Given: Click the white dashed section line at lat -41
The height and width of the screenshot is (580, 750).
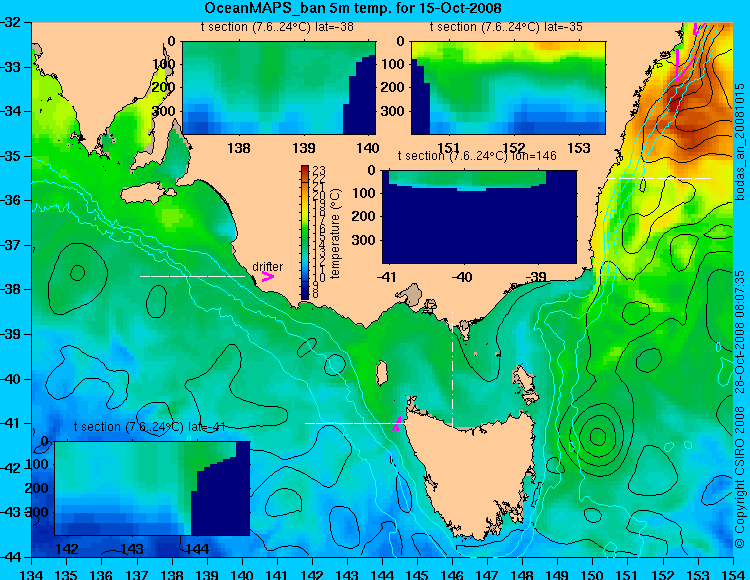Looking at the screenshot, I should [357, 423].
